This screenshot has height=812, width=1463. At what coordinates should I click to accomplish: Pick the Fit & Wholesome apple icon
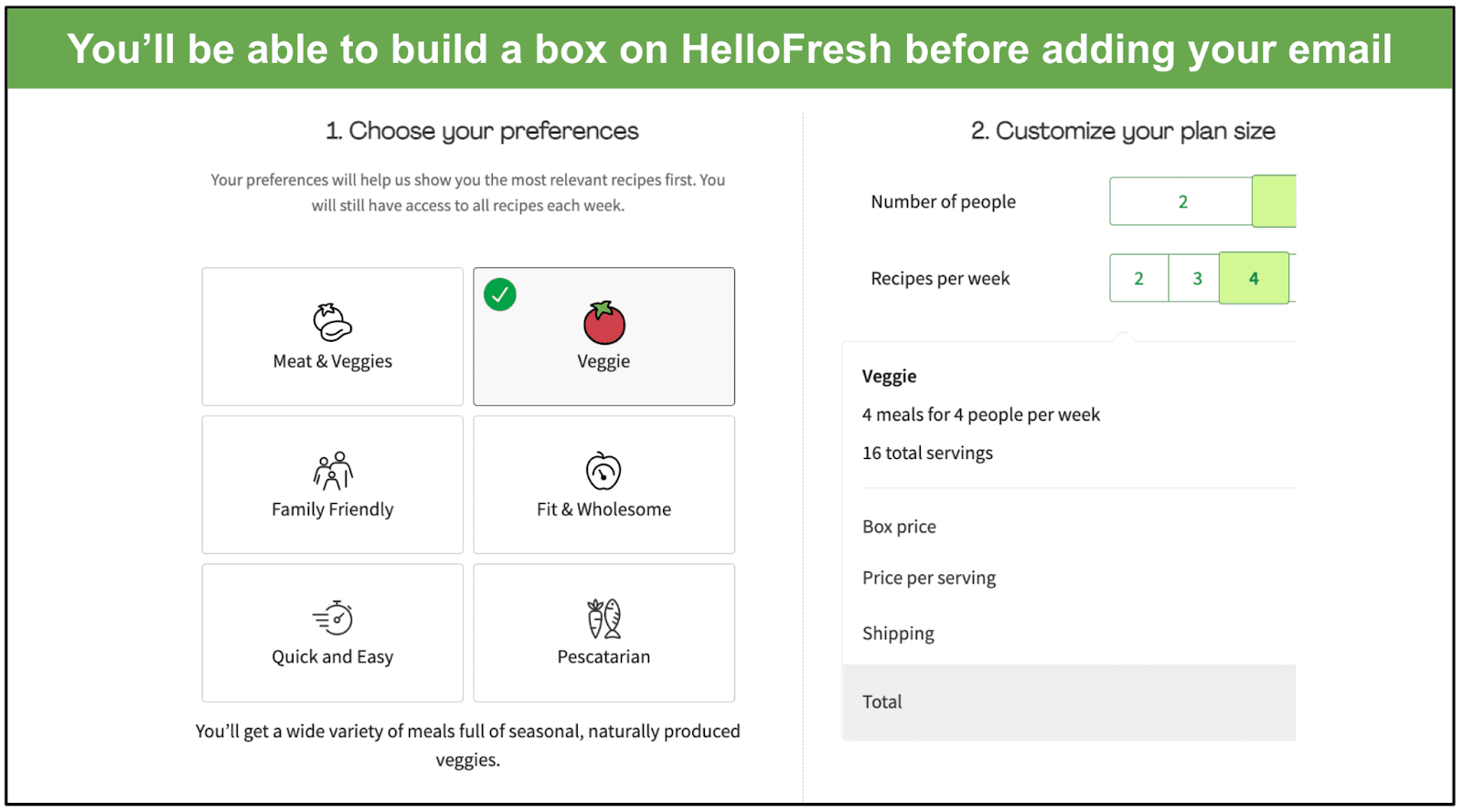pyautogui.click(x=603, y=471)
